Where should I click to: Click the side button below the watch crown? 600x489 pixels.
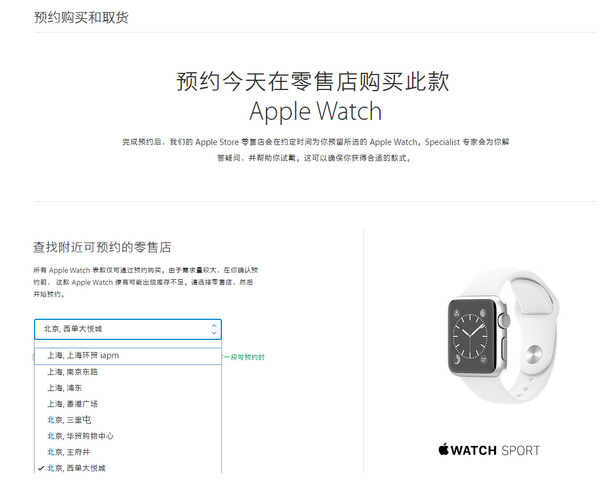[x=504, y=347]
